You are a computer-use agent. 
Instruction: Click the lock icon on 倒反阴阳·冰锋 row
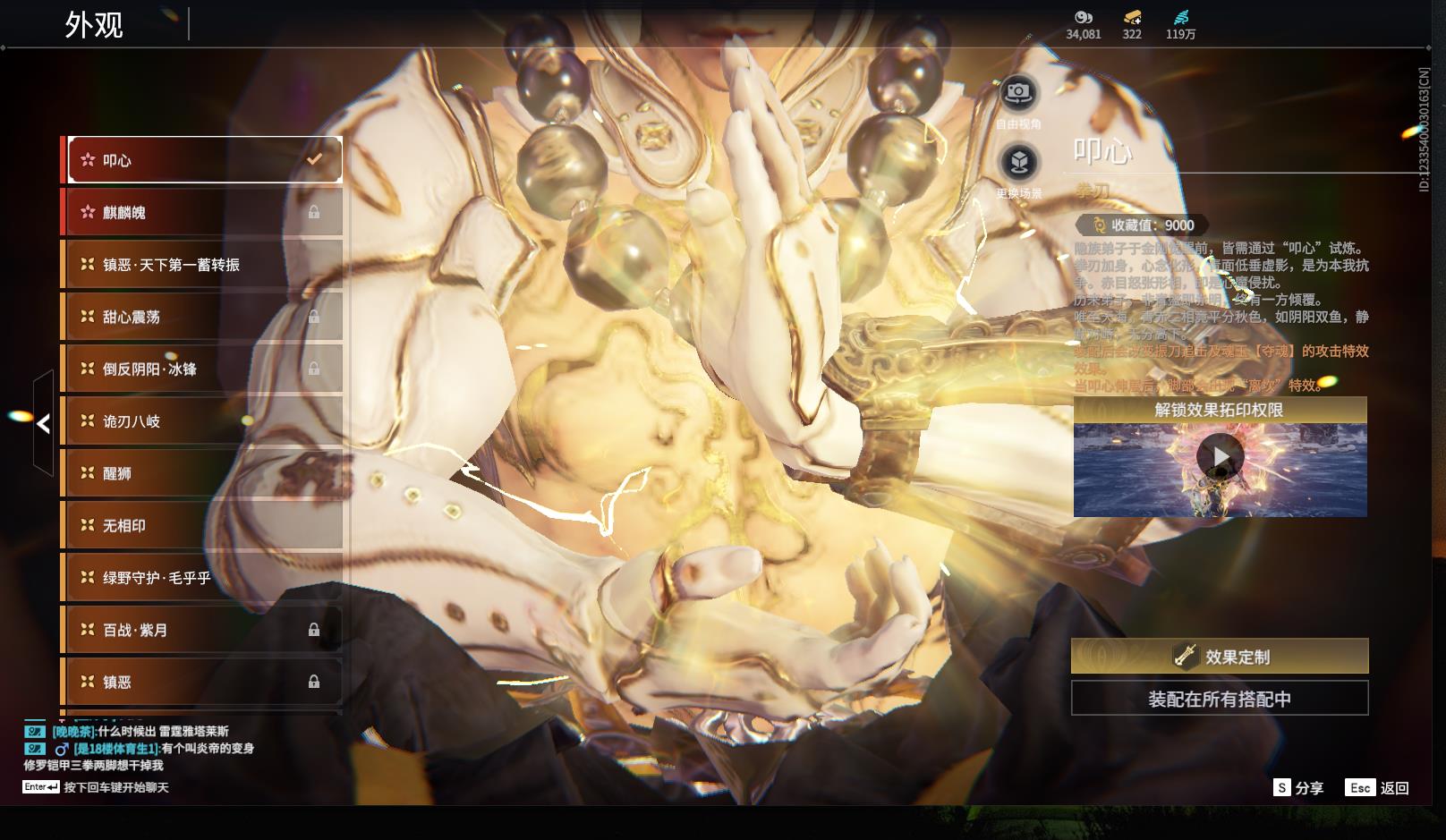pyautogui.click(x=314, y=369)
